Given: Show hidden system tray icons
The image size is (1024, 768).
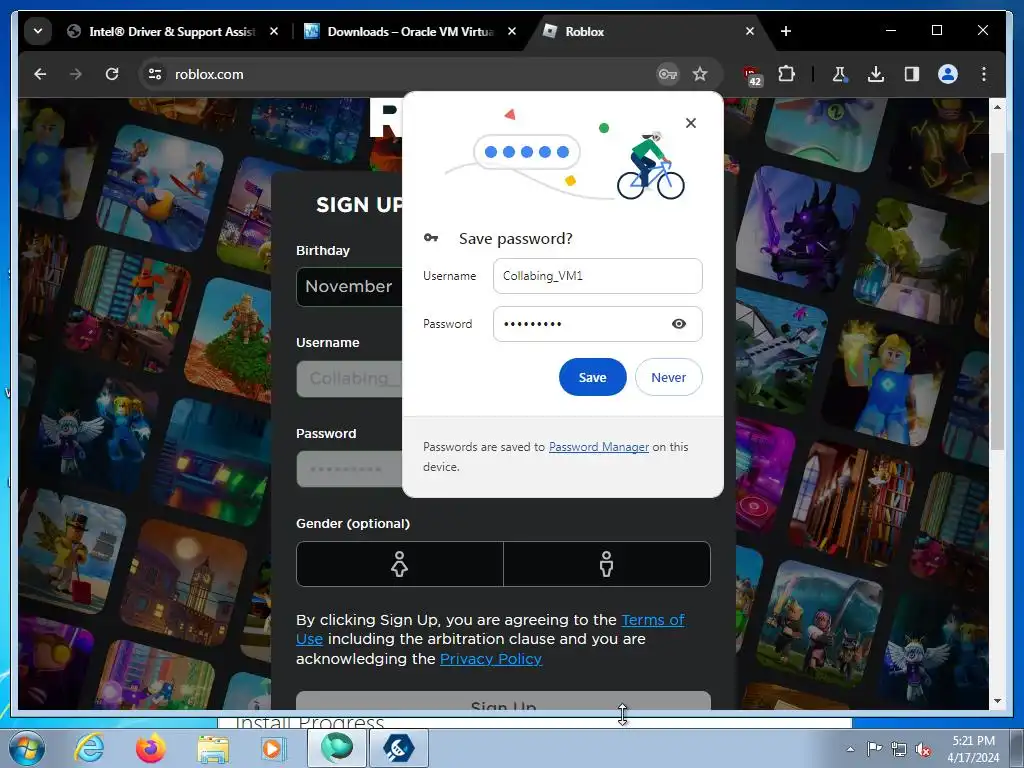Looking at the screenshot, I should 850,749.
